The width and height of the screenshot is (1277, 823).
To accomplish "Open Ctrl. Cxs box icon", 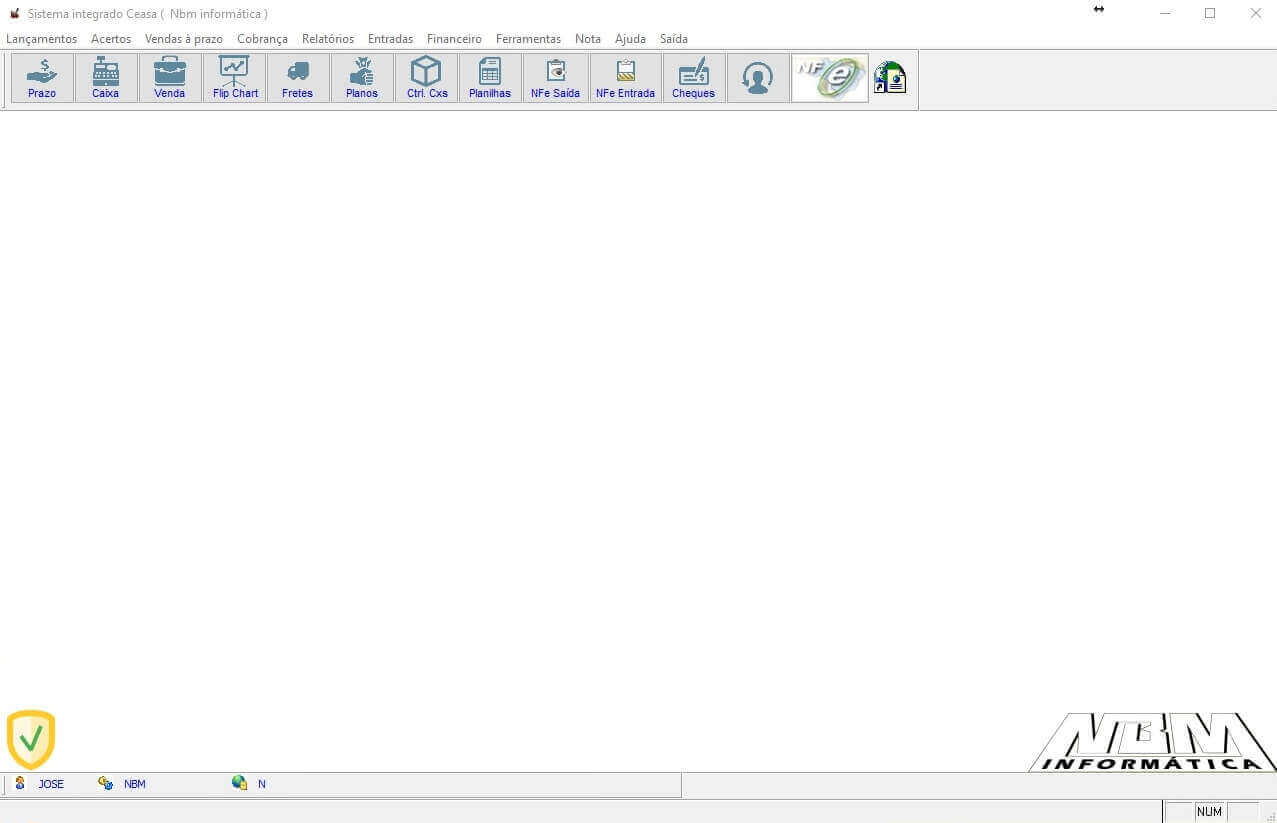I will [x=427, y=78].
